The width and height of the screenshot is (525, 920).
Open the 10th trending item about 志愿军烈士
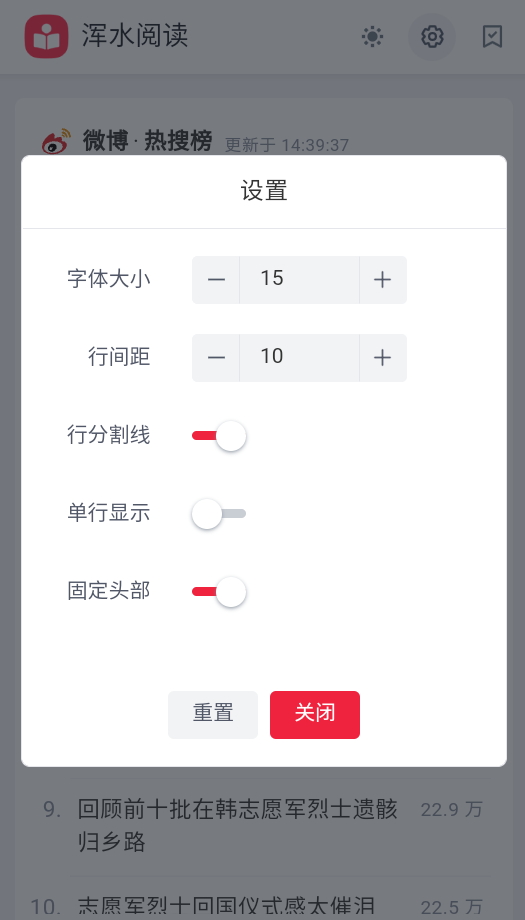pos(226,907)
